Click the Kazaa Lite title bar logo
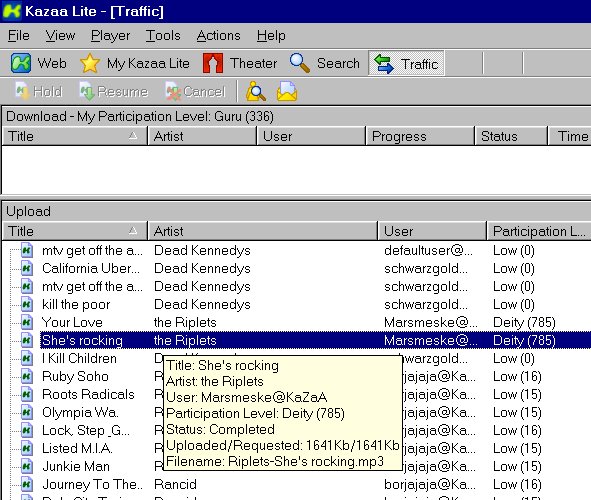 tap(11, 11)
